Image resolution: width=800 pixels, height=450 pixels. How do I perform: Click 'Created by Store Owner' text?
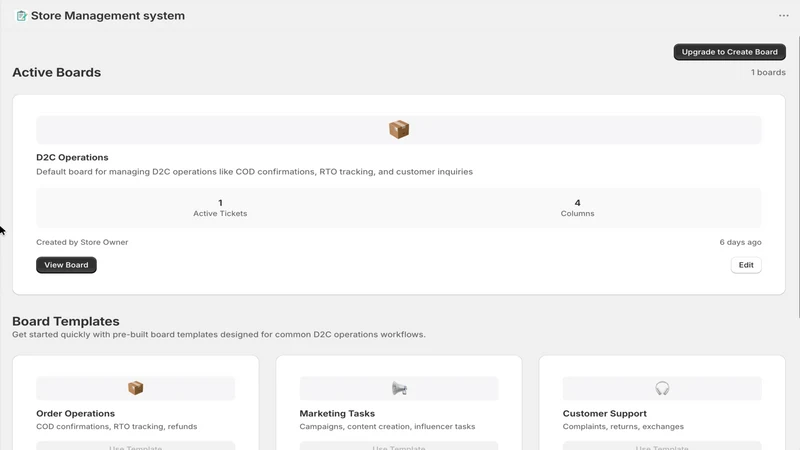click(x=82, y=242)
